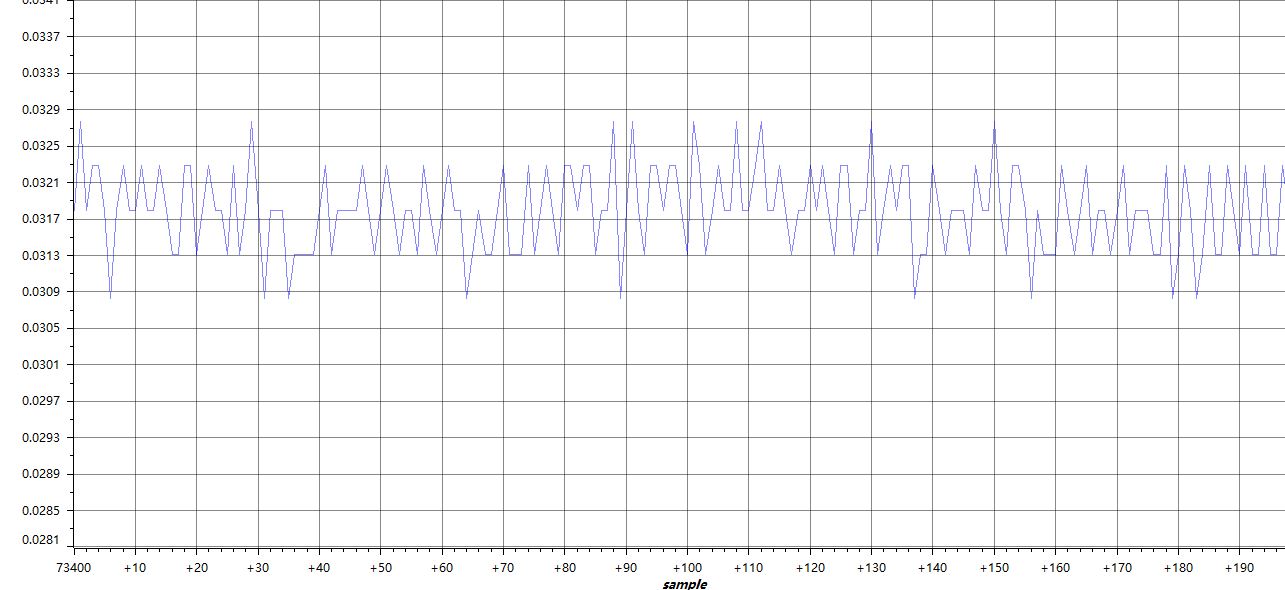This screenshot has width=1285, height=590.
Task: Click the +190 x-axis tick label
Action: [1239, 567]
